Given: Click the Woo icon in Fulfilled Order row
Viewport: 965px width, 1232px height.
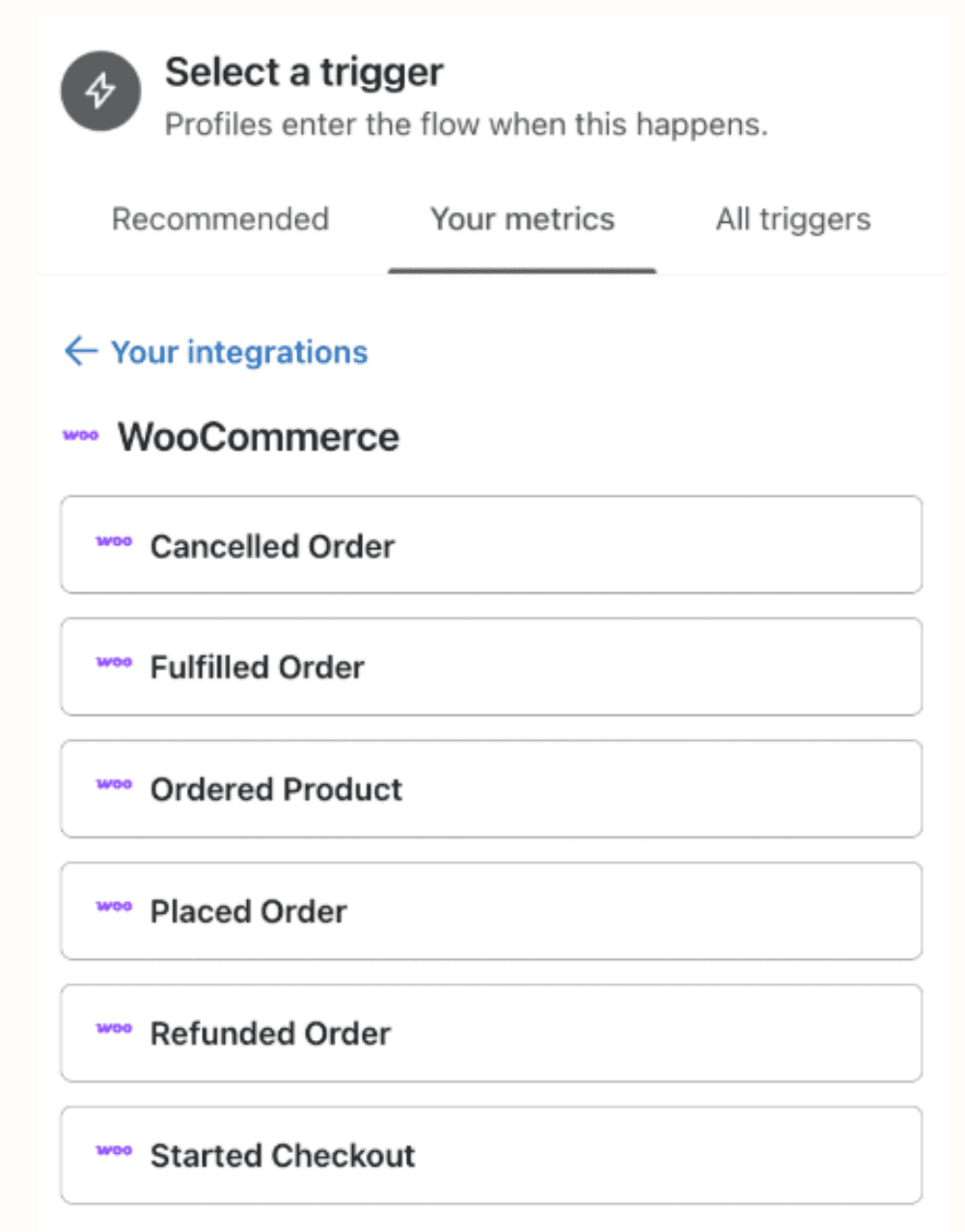Looking at the screenshot, I should click(114, 663).
